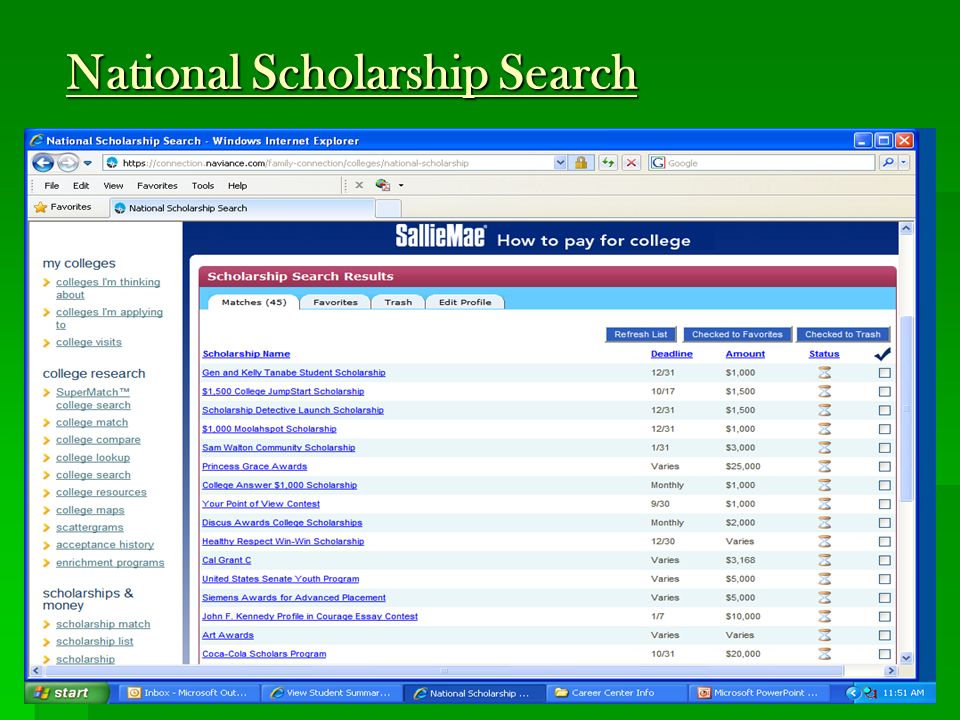
Task: Open the File menu
Action: [x=51, y=186]
